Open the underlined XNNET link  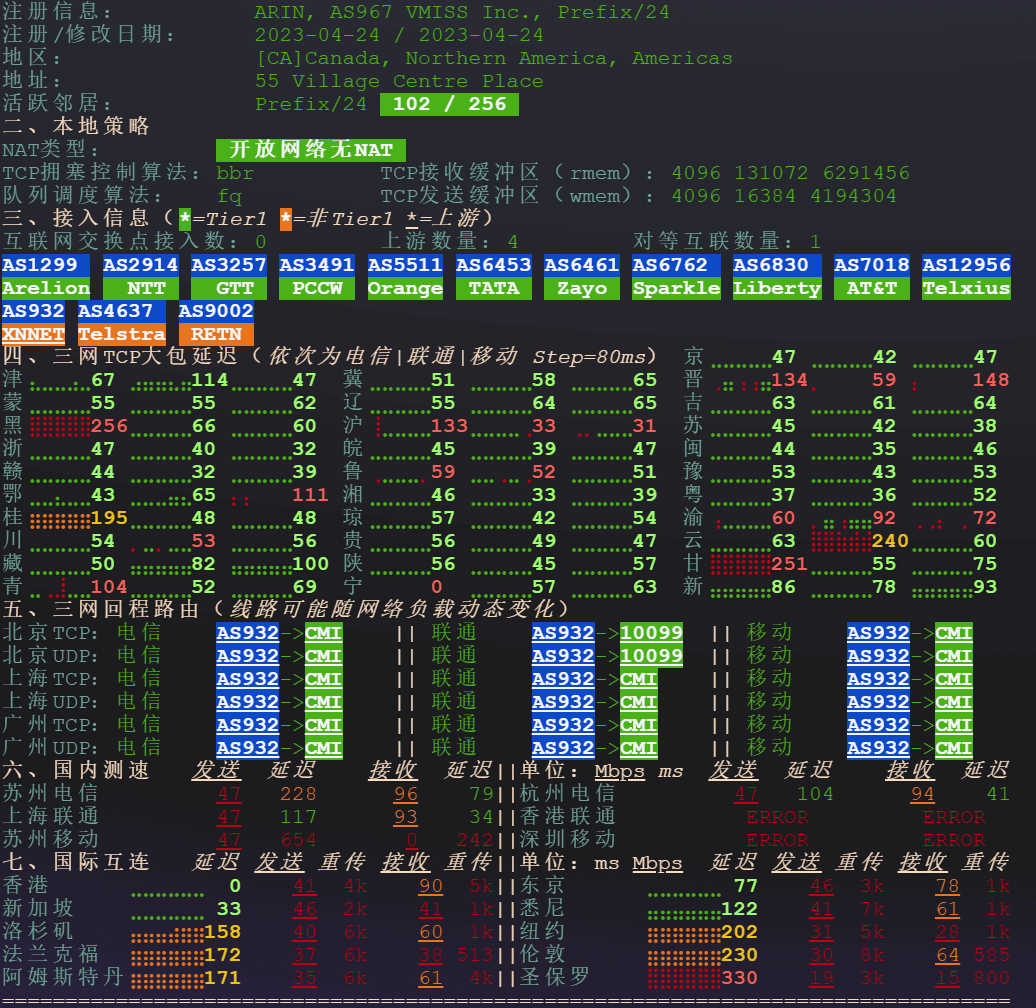33,334
